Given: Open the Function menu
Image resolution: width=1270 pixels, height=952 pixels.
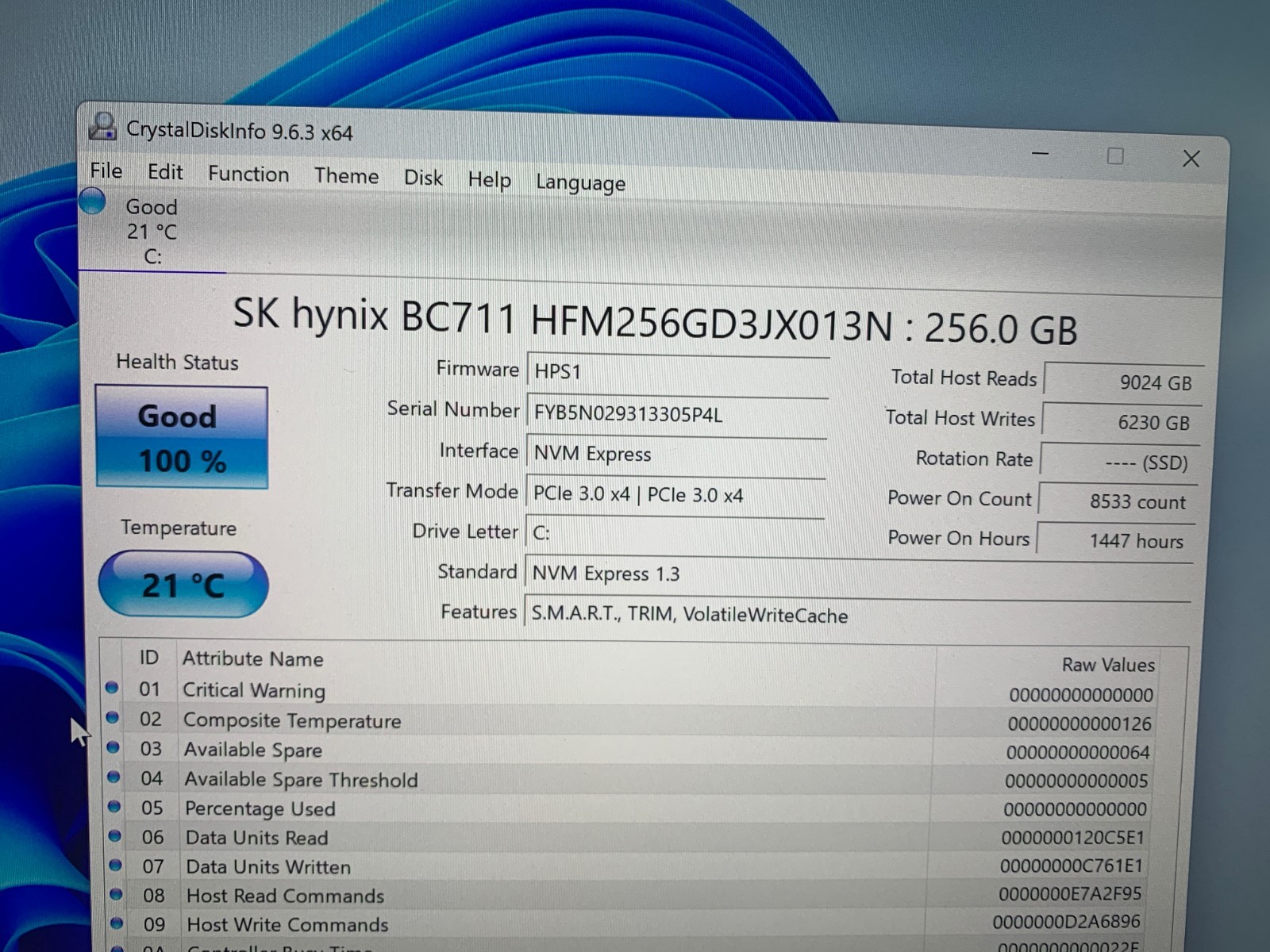Looking at the screenshot, I should pos(248,174).
